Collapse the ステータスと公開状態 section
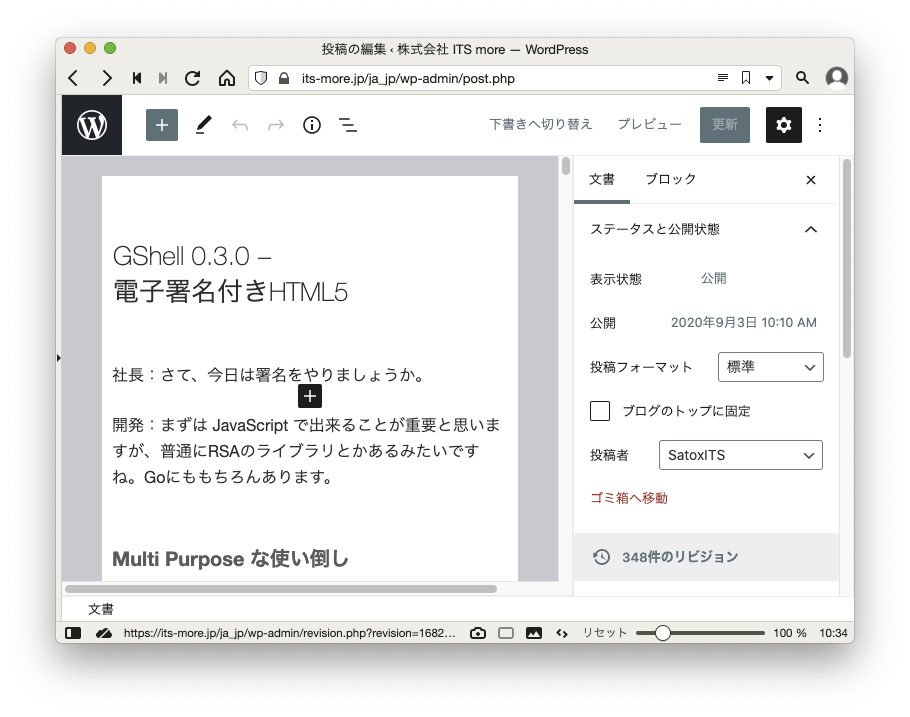Viewport: 910px width, 717px height. coord(810,229)
